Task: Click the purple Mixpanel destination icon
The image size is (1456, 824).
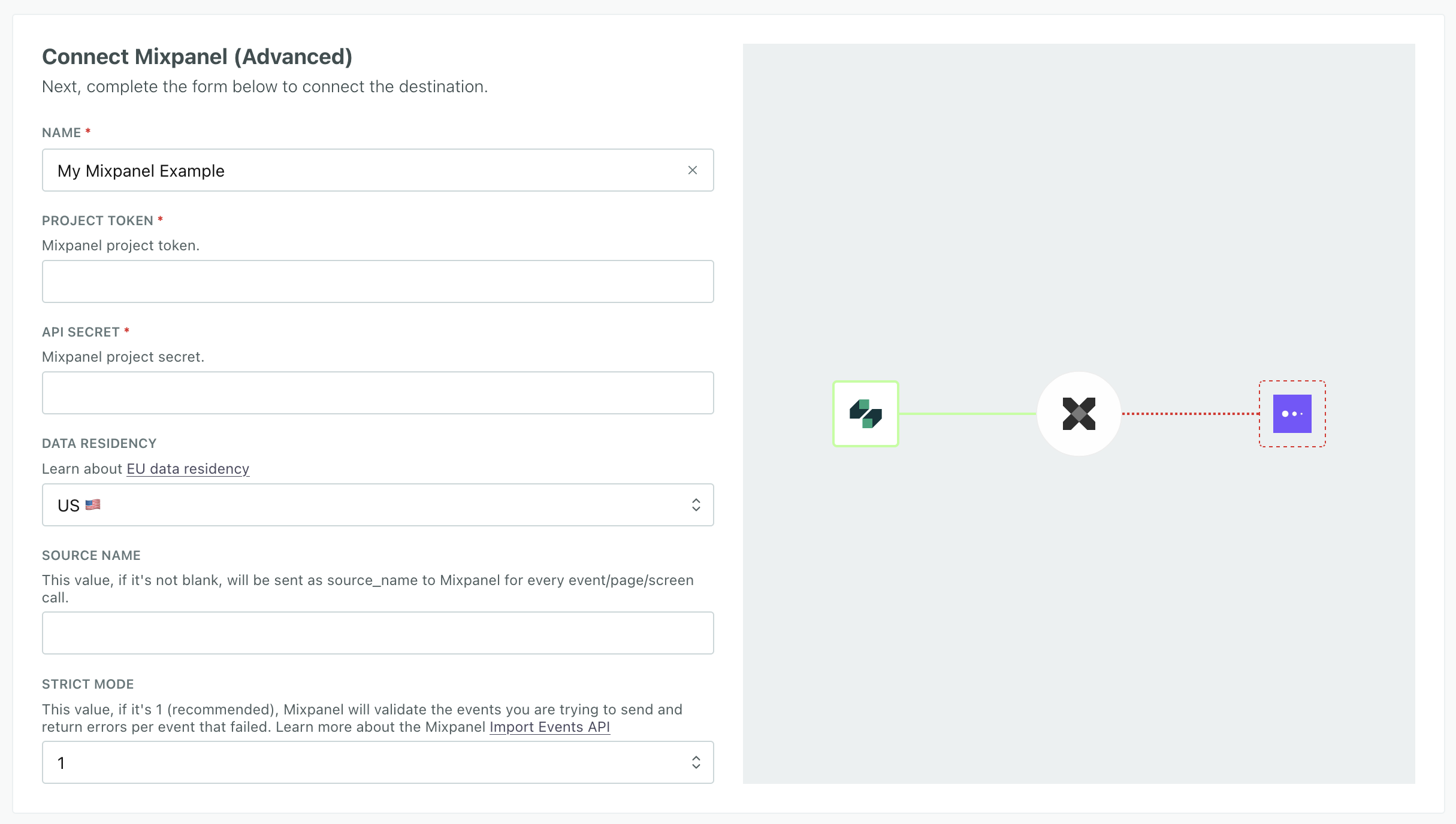Action: coord(1292,414)
